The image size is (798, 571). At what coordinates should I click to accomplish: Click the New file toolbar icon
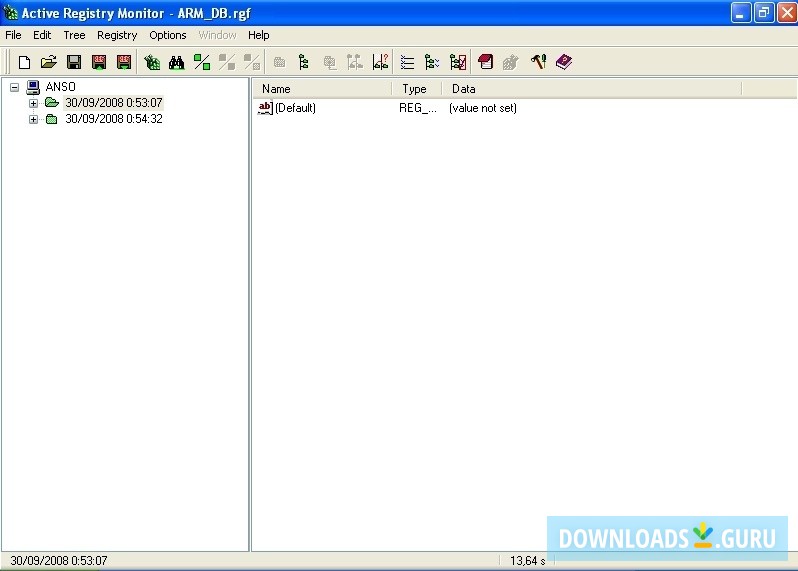24,63
